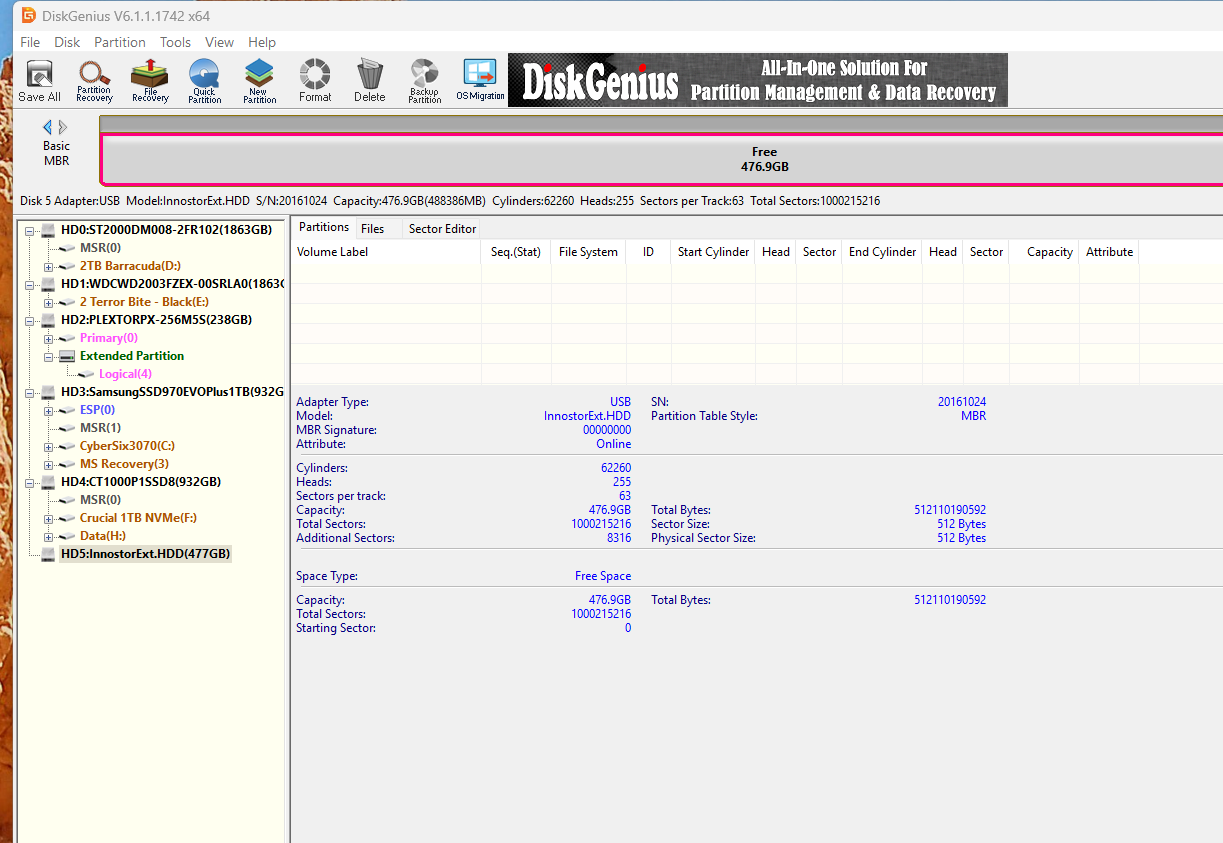
Task: Click the Delete trash can icon
Action: pyautogui.click(x=370, y=80)
